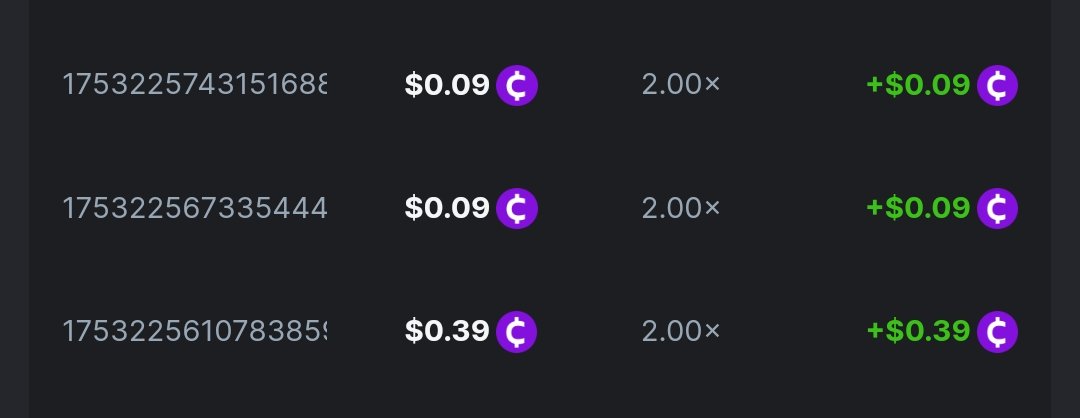Click coin icon beside bet amount in 1753225743 row
The height and width of the screenshot is (418, 1080).
[x=517, y=86]
